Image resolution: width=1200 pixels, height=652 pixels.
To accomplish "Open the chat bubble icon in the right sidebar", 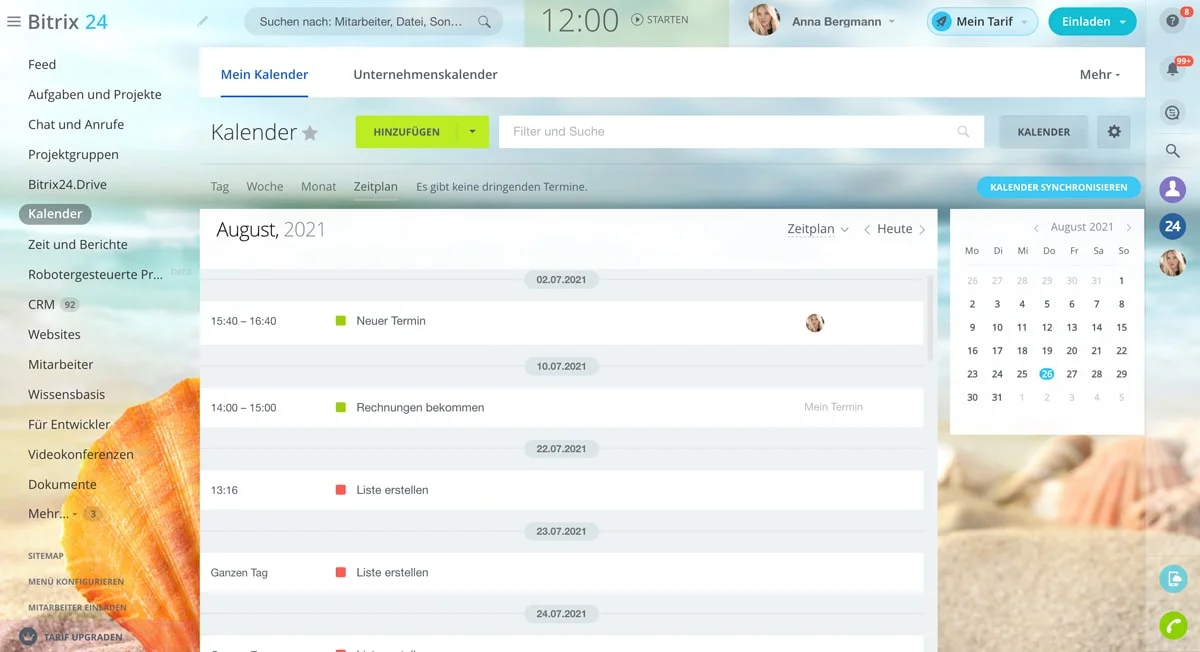I will coord(1173,113).
